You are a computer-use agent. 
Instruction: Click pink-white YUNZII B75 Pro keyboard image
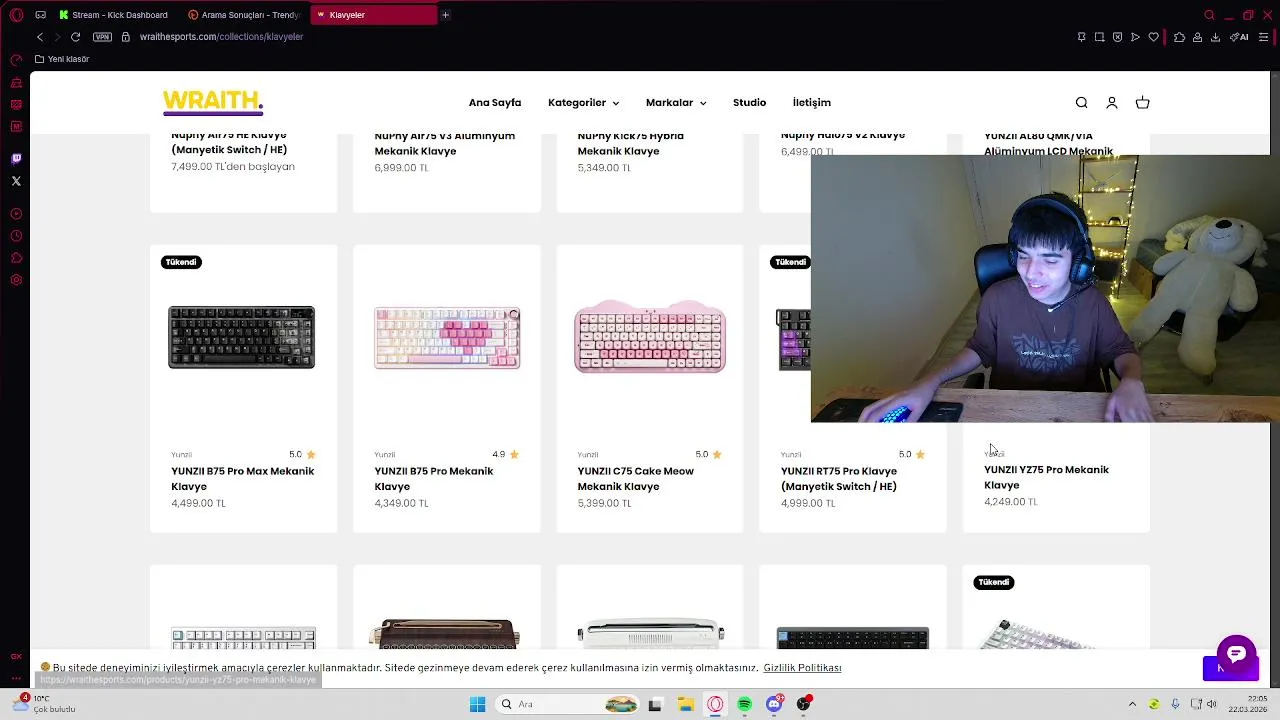pyautogui.click(x=447, y=338)
